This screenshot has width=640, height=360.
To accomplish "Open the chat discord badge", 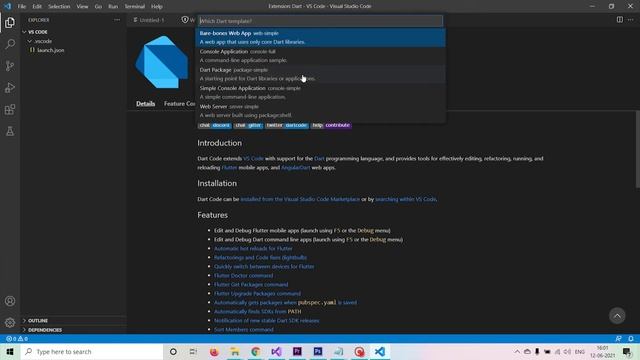I will coord(215,125).
